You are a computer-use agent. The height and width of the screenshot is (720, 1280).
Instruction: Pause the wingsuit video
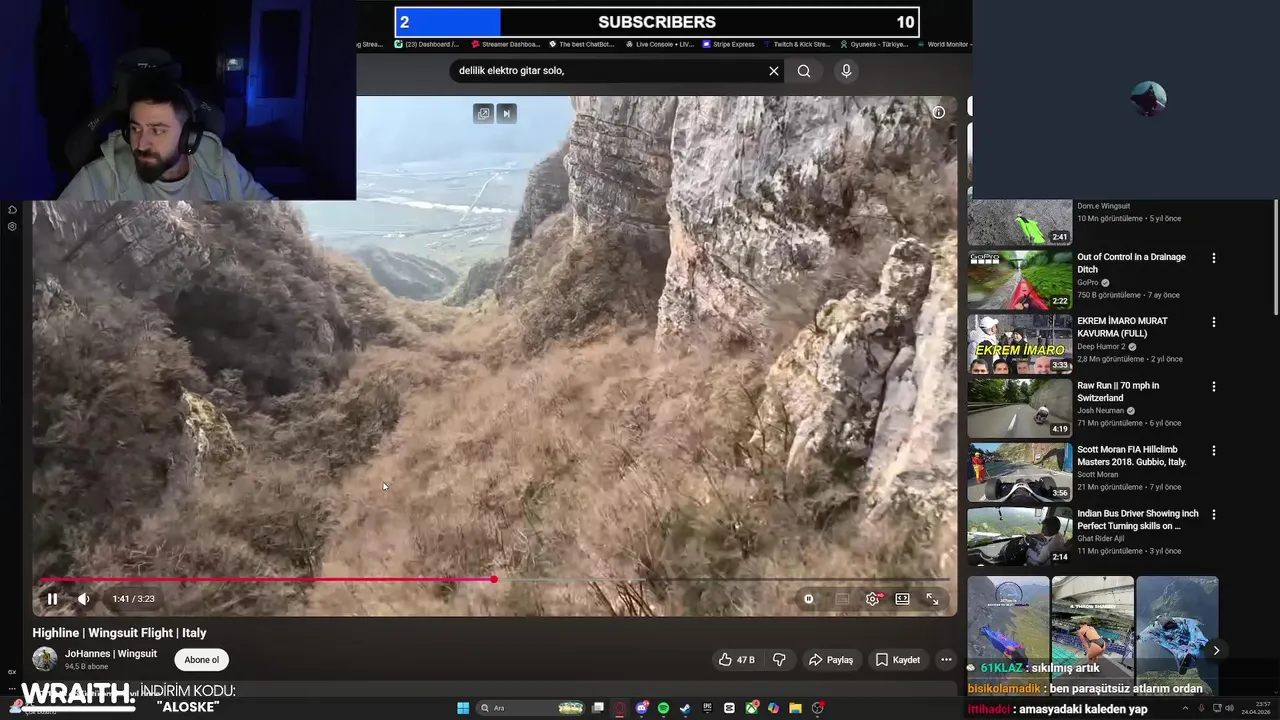[x=52, y=599]
